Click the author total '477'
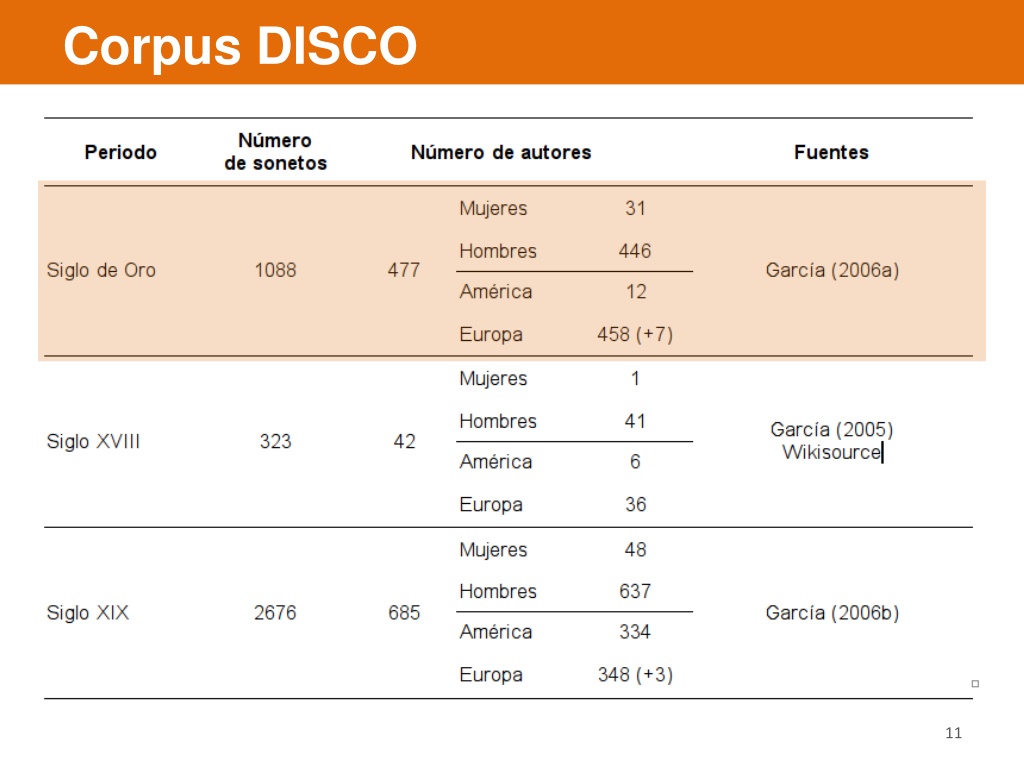 tap(404, 270)
